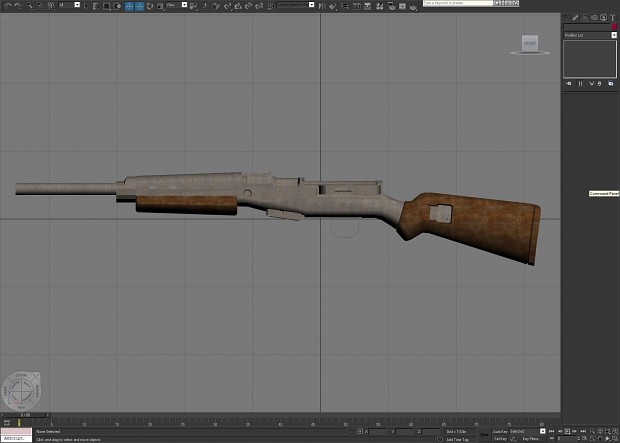Switch to the Motion command panel tab

click(594, 17)
